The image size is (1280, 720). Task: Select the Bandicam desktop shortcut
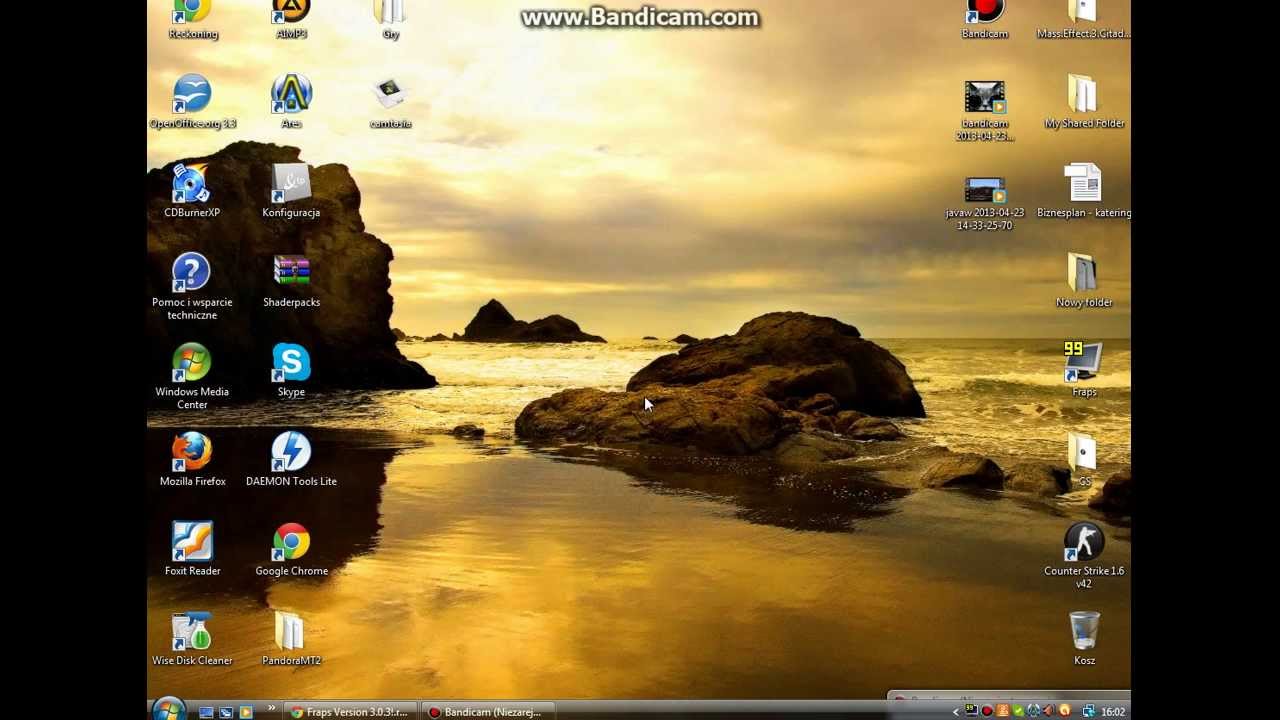pos(985,20)
